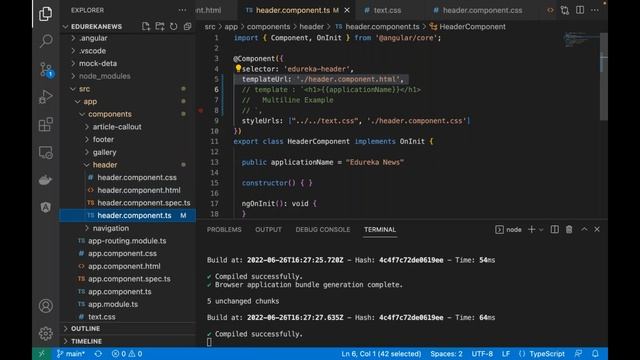640x360 pixels.
Task: Open the Extensions view
Action: tap(46, 124)
